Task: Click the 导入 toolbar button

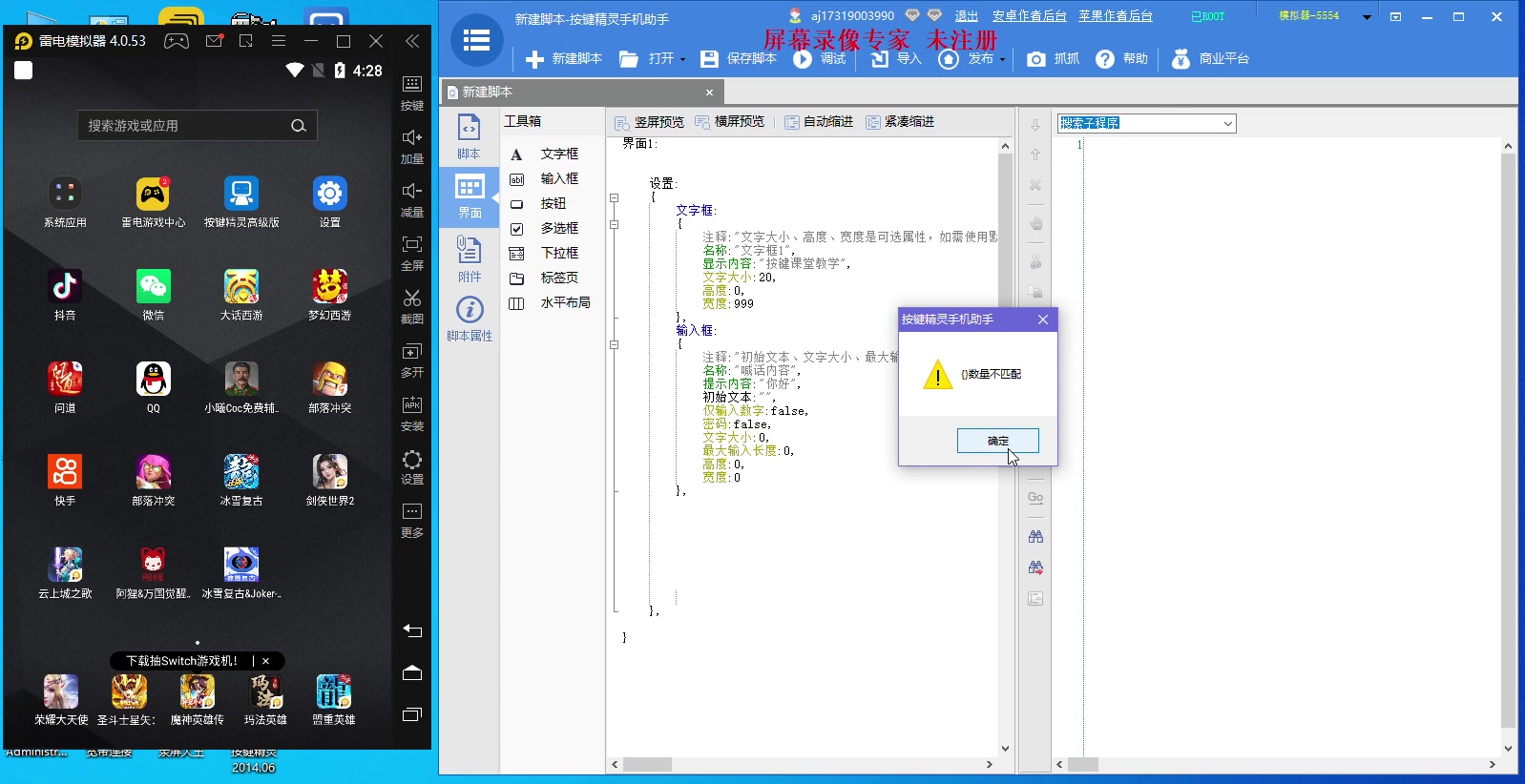Action: point(896,59)
